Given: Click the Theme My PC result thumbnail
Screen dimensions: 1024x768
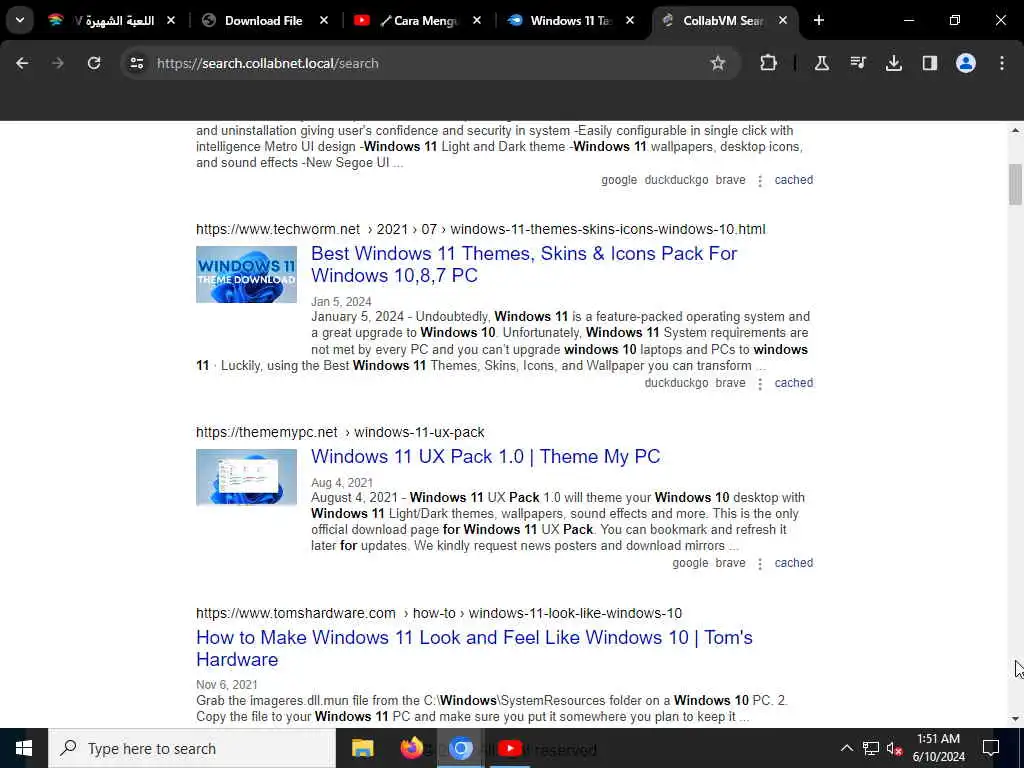Looking at the screenshot, I should (x=246, y=477).
